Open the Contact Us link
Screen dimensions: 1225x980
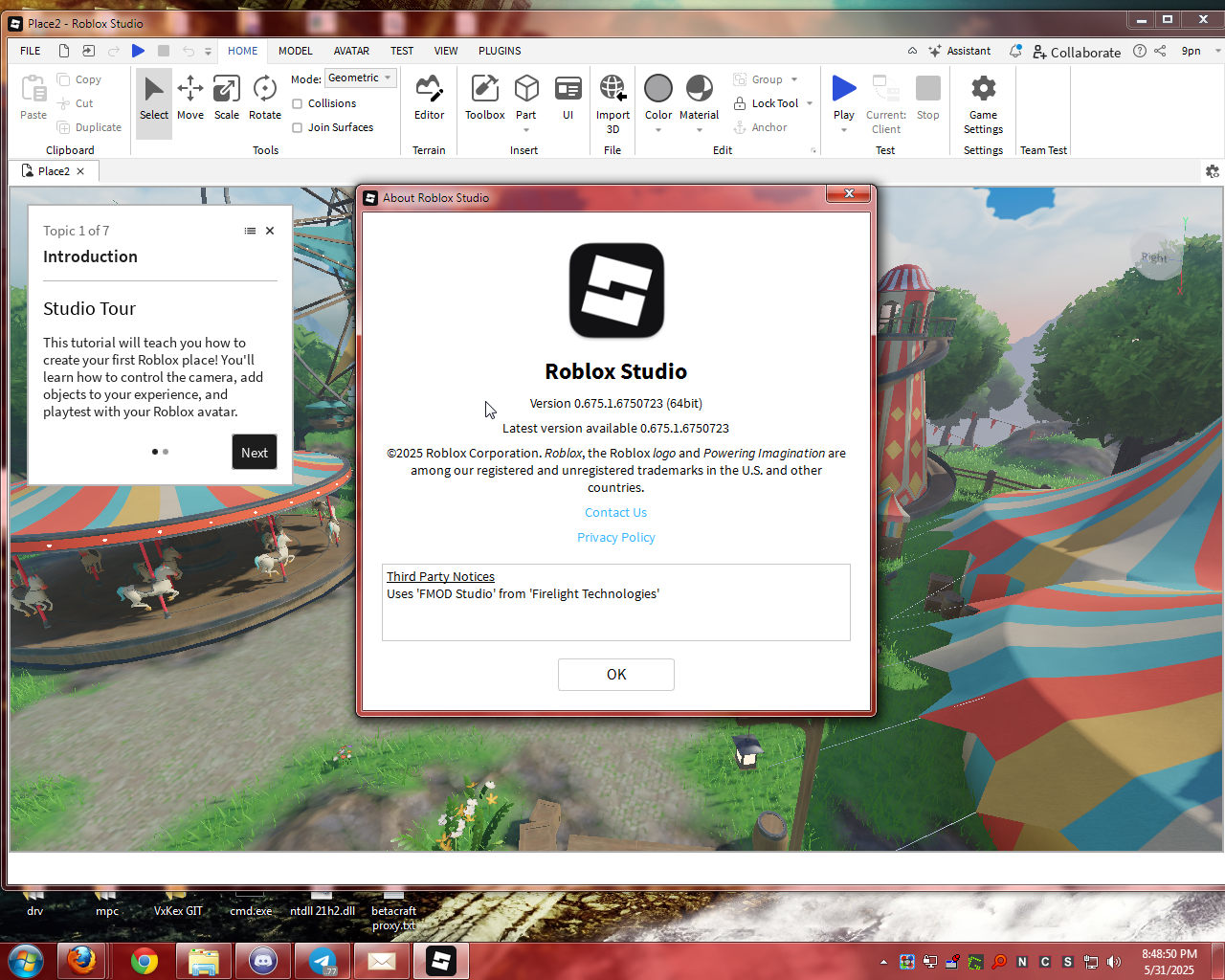616,513
